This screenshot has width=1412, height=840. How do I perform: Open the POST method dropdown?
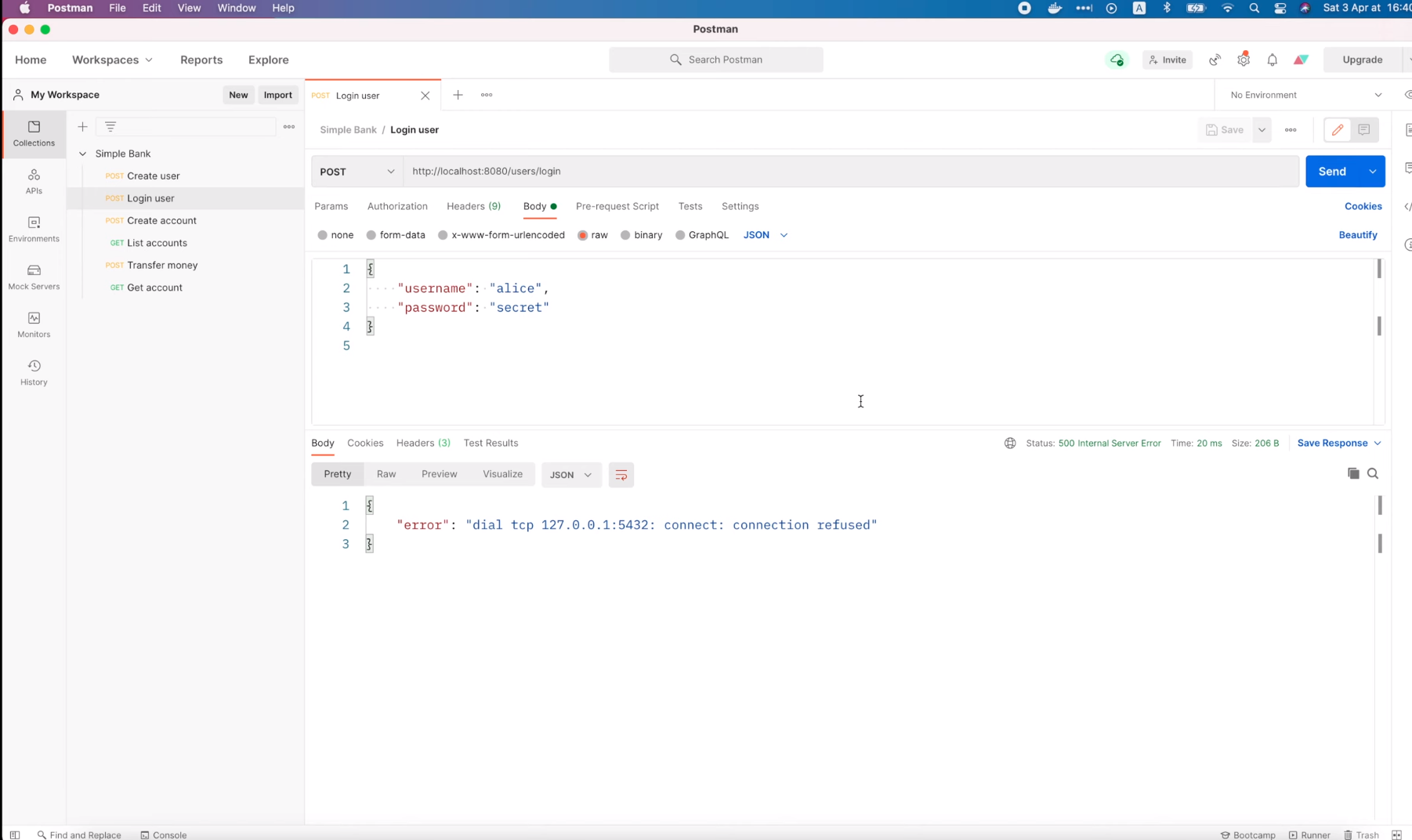[357, 172]
